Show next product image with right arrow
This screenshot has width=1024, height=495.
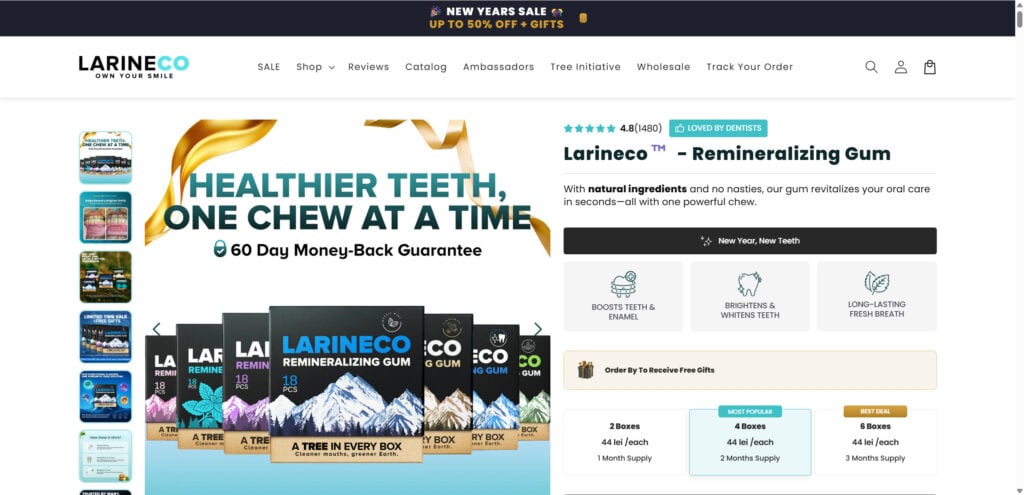pos(537,328)
